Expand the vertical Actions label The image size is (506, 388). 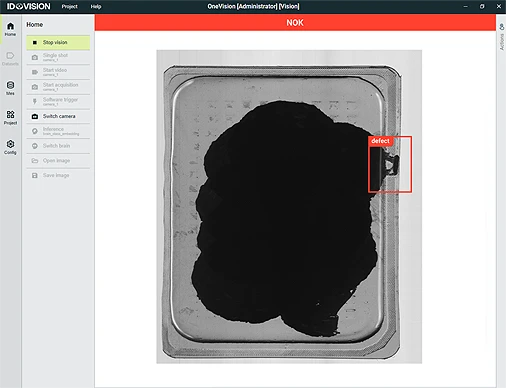coord(502,42)
